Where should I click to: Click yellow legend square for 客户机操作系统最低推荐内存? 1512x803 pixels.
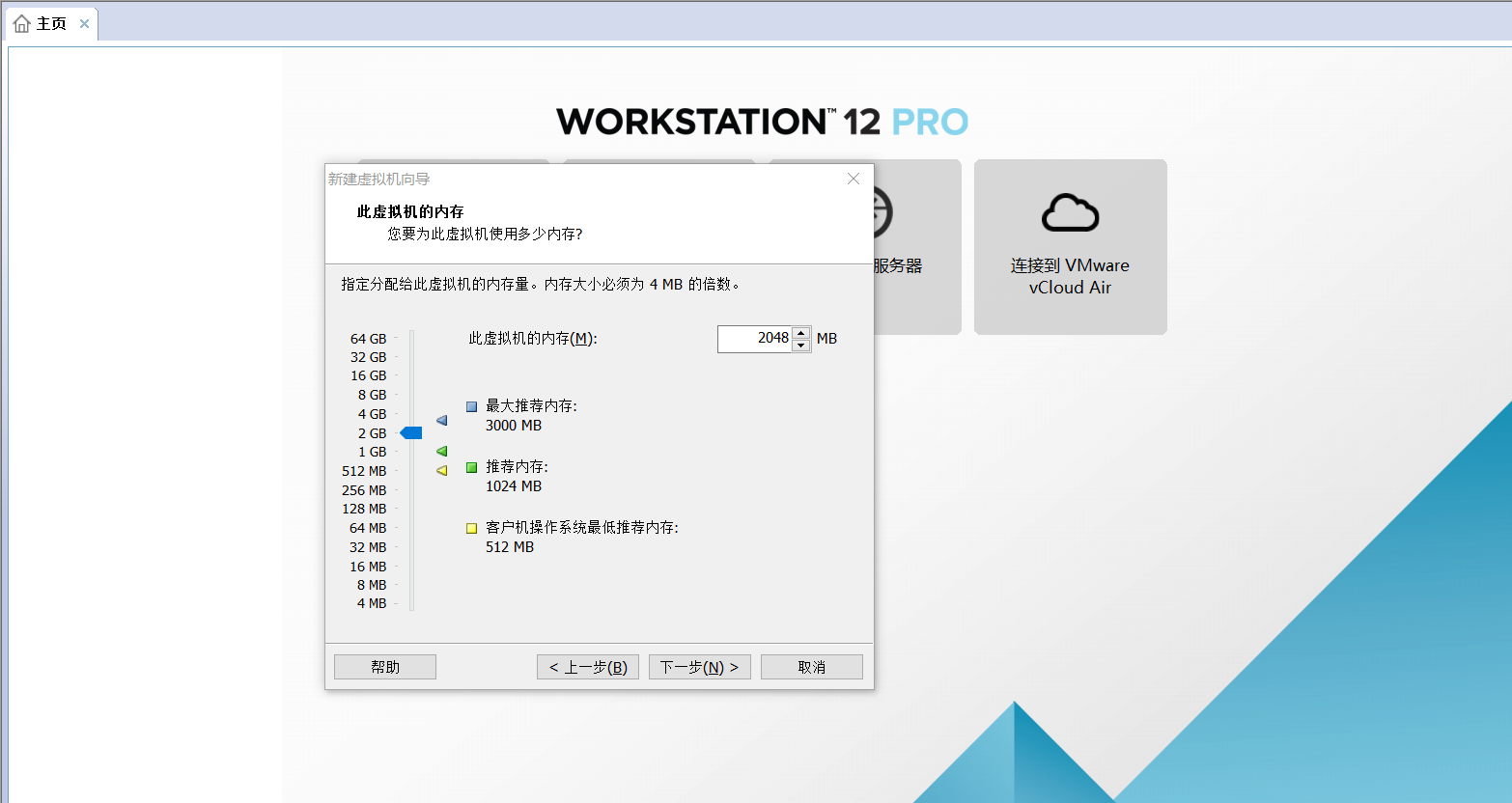(x=472, y=528)
